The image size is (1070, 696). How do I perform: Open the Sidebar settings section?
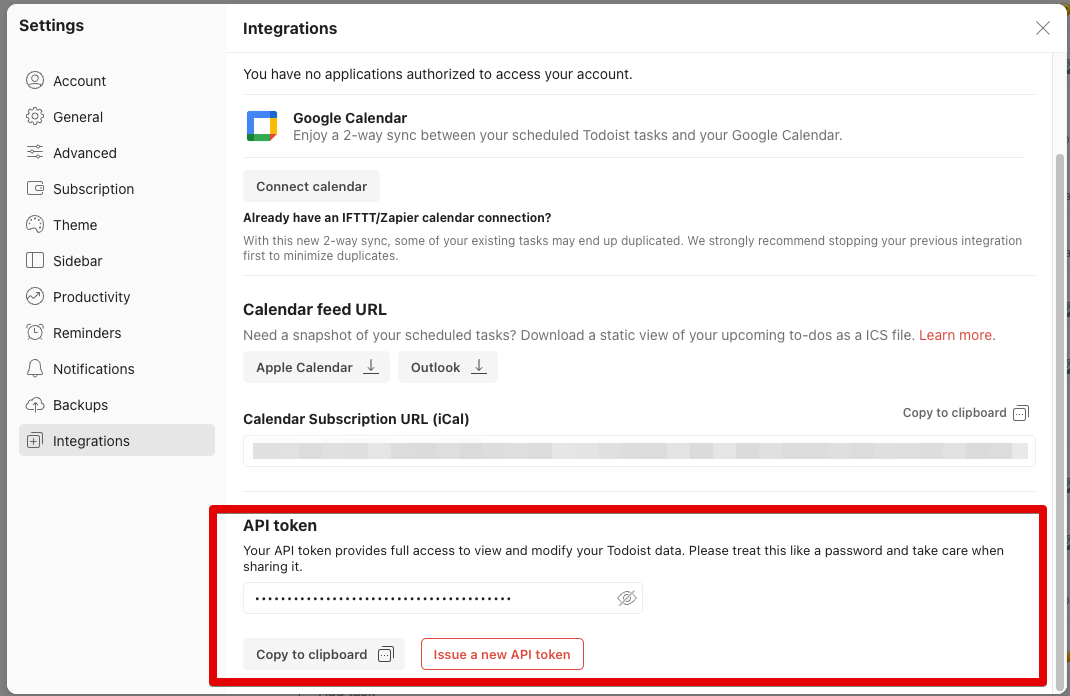(x=78, y=261)
